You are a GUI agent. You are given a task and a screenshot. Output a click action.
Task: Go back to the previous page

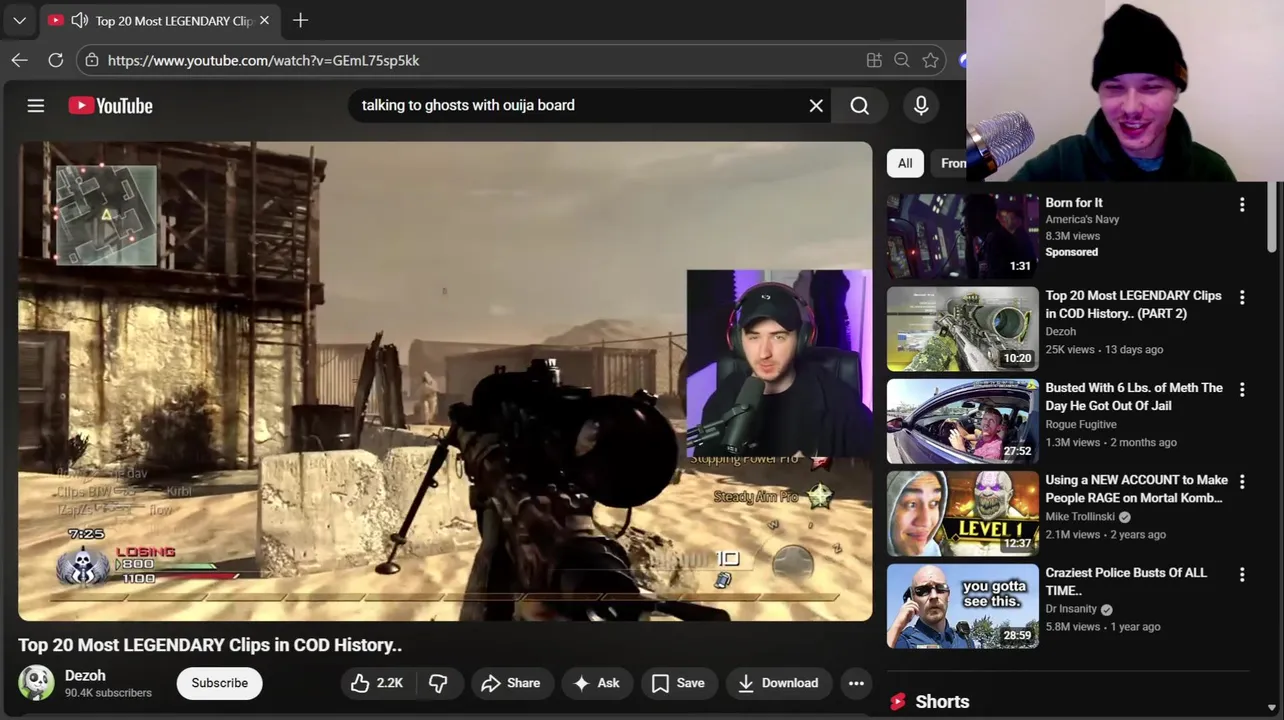19,60
